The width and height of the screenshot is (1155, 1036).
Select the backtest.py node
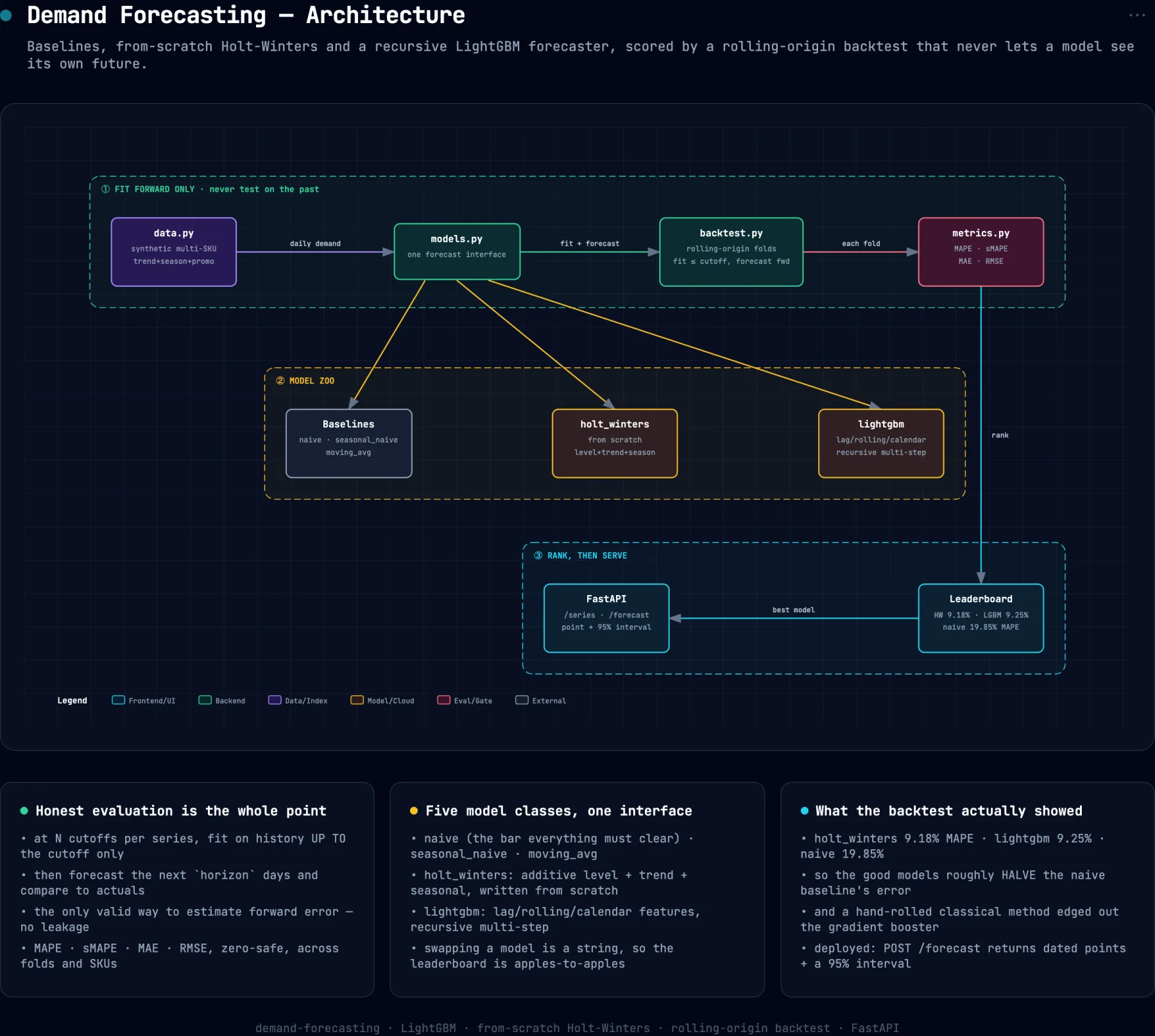pyautogui.click(x=731, y=252)
